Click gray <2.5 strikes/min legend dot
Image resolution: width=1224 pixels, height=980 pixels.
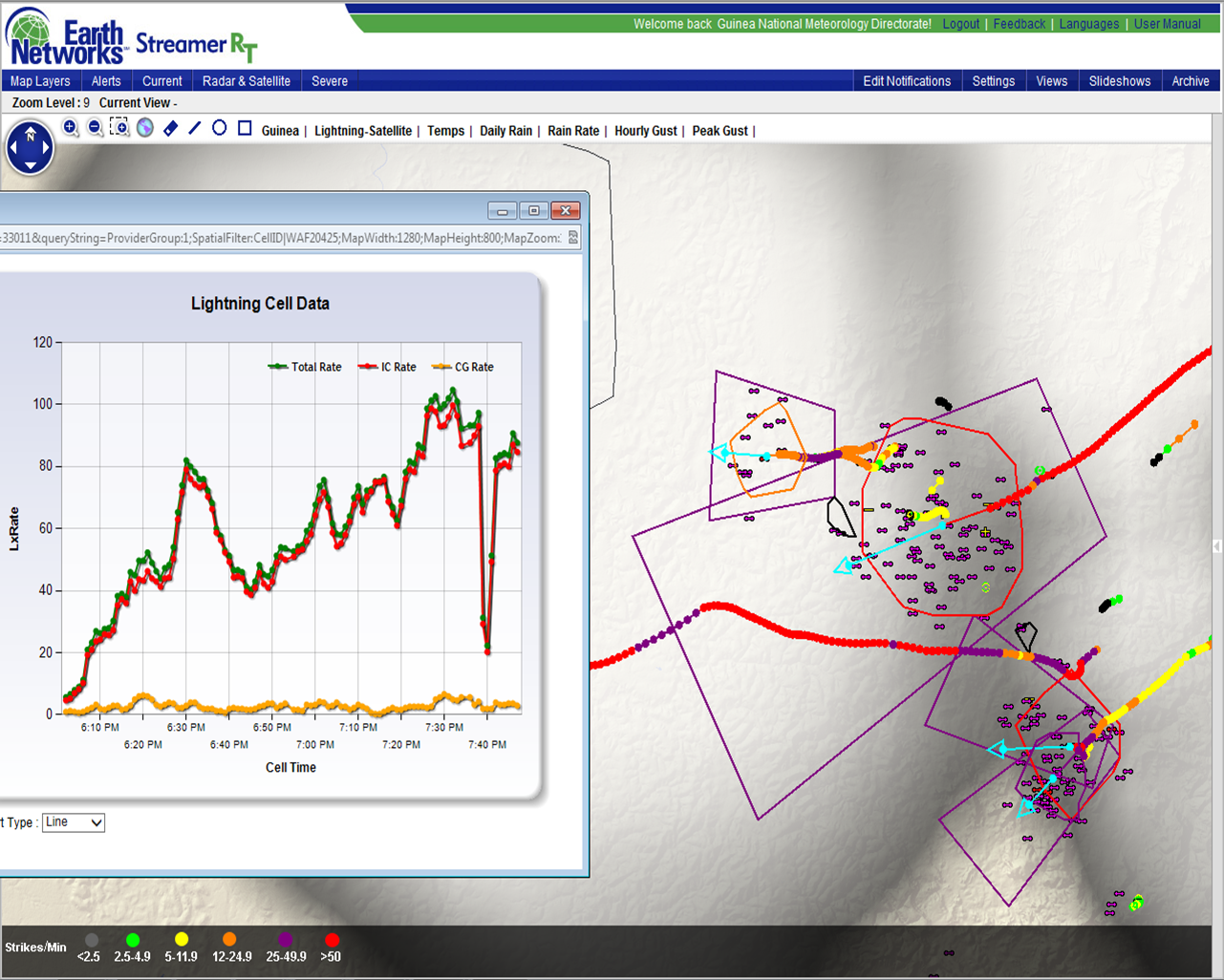pos(91,940)
